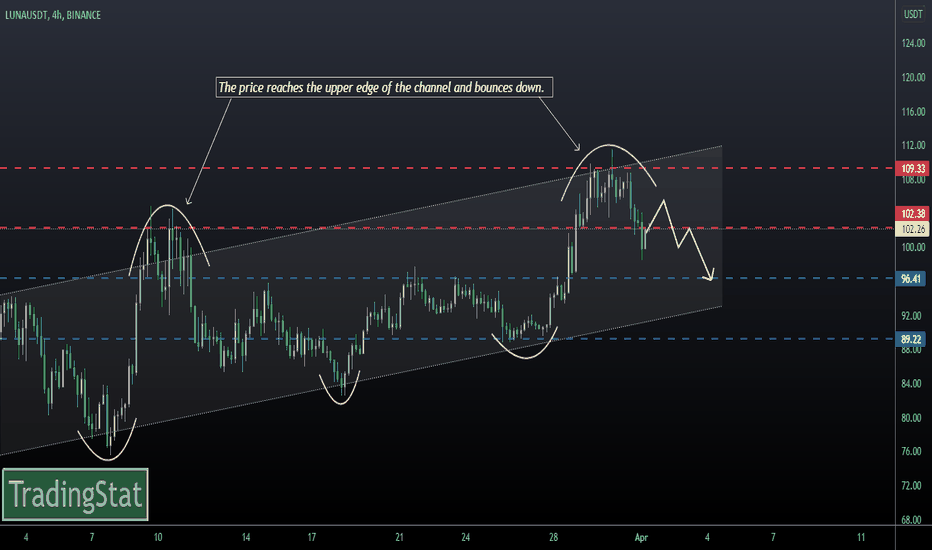Click the date 21 on the time axis
The image size is (932, 550).
tap(399, 538)
